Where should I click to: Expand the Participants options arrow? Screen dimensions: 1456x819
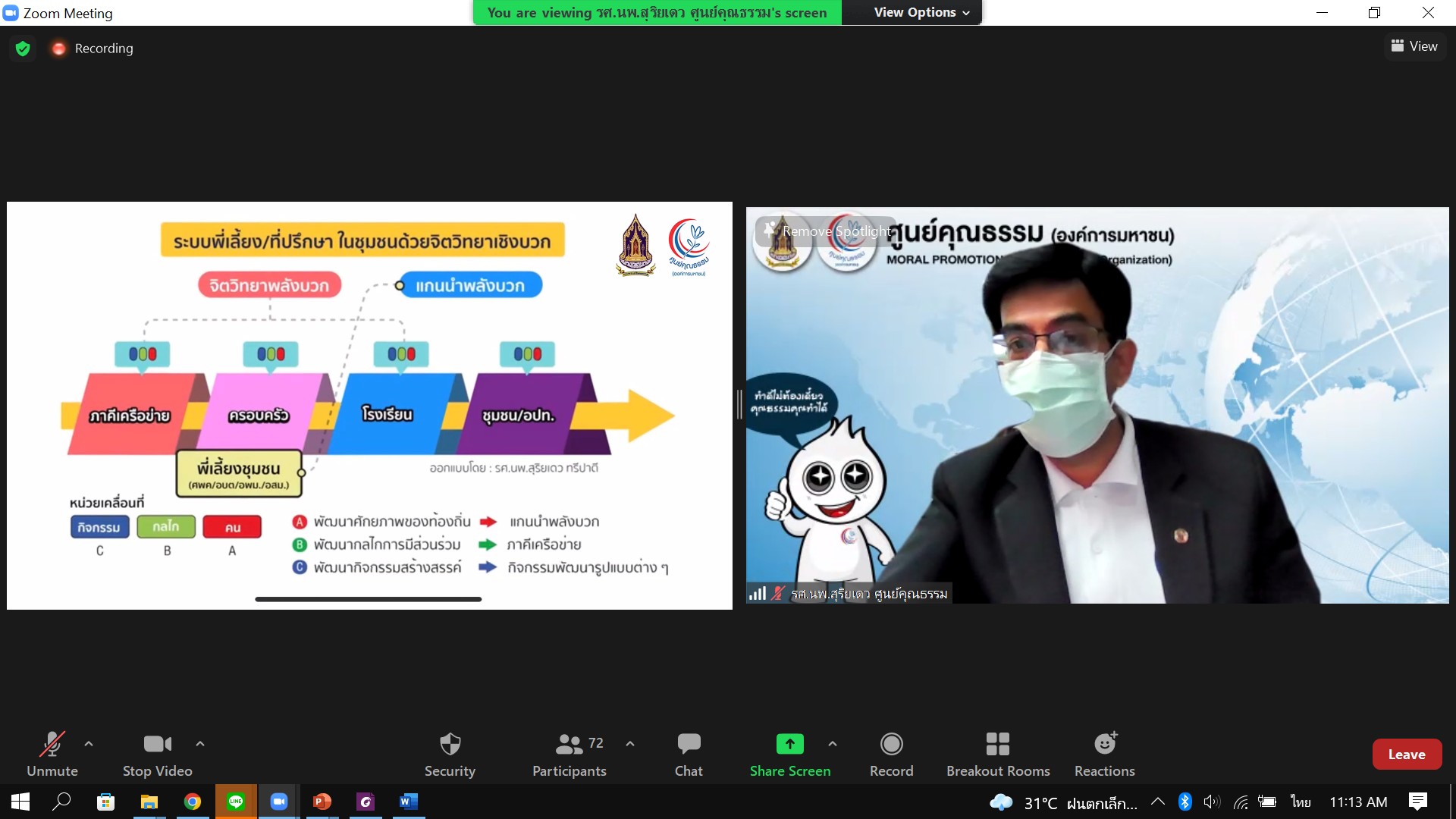click(x=630, y=744)
